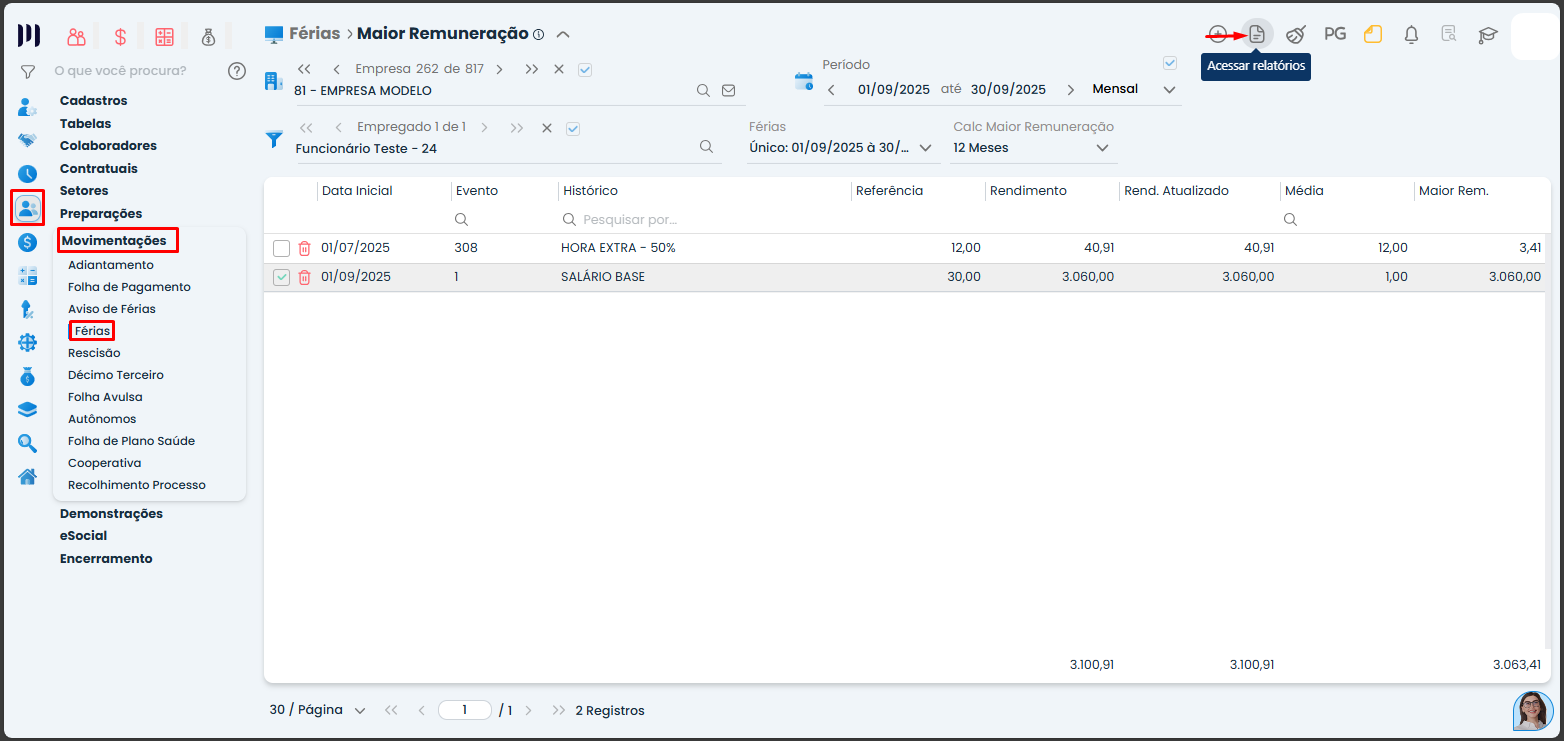Open the Calc Maior Remuneração dropdown

1102,148
